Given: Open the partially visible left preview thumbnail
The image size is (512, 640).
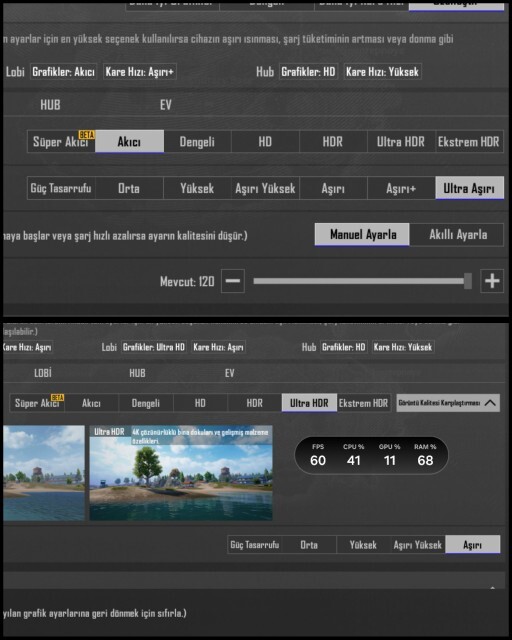Looking at the screenshot, I should click(44, 473).
